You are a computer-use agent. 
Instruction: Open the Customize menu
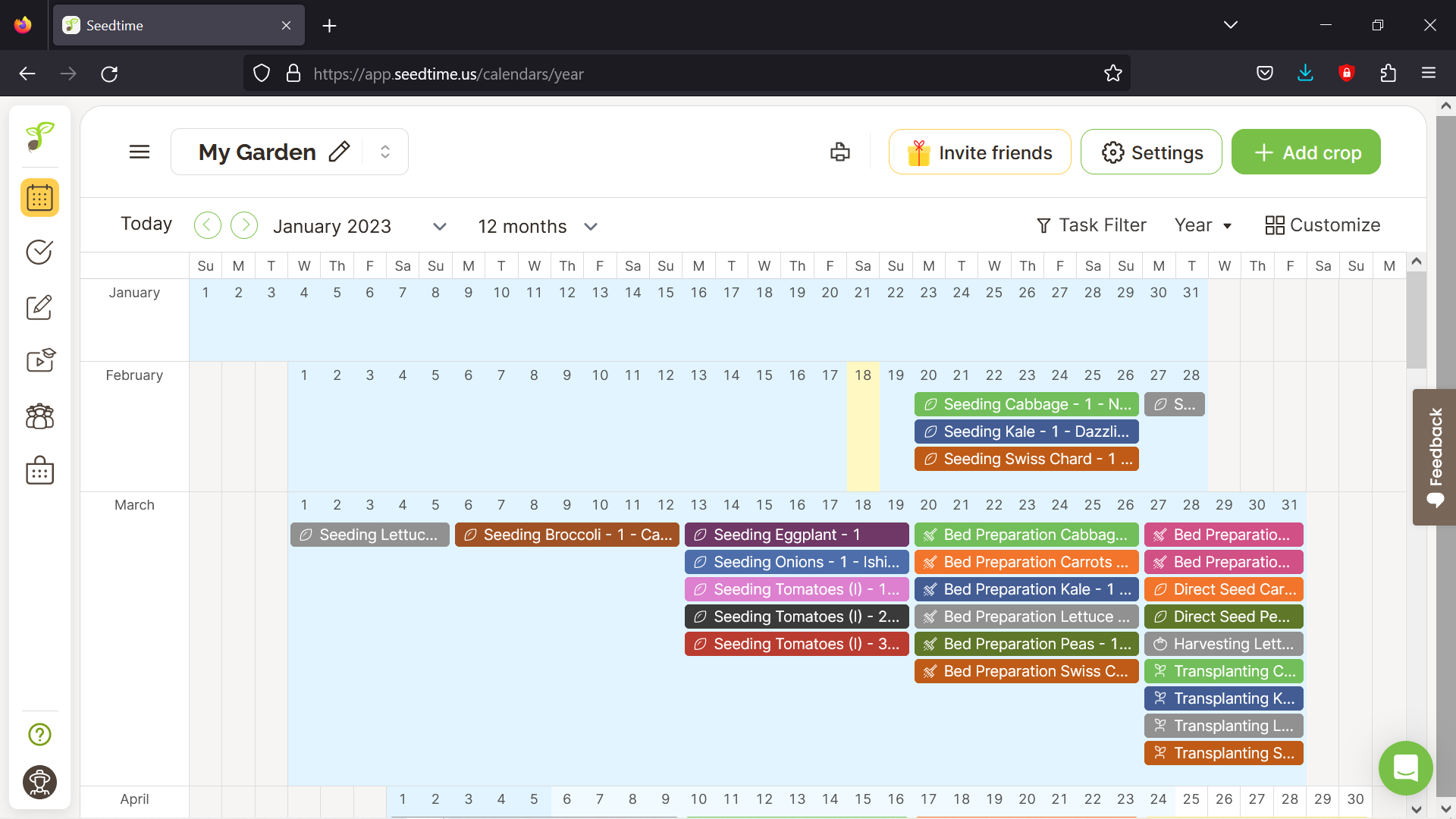(1323, 225)
